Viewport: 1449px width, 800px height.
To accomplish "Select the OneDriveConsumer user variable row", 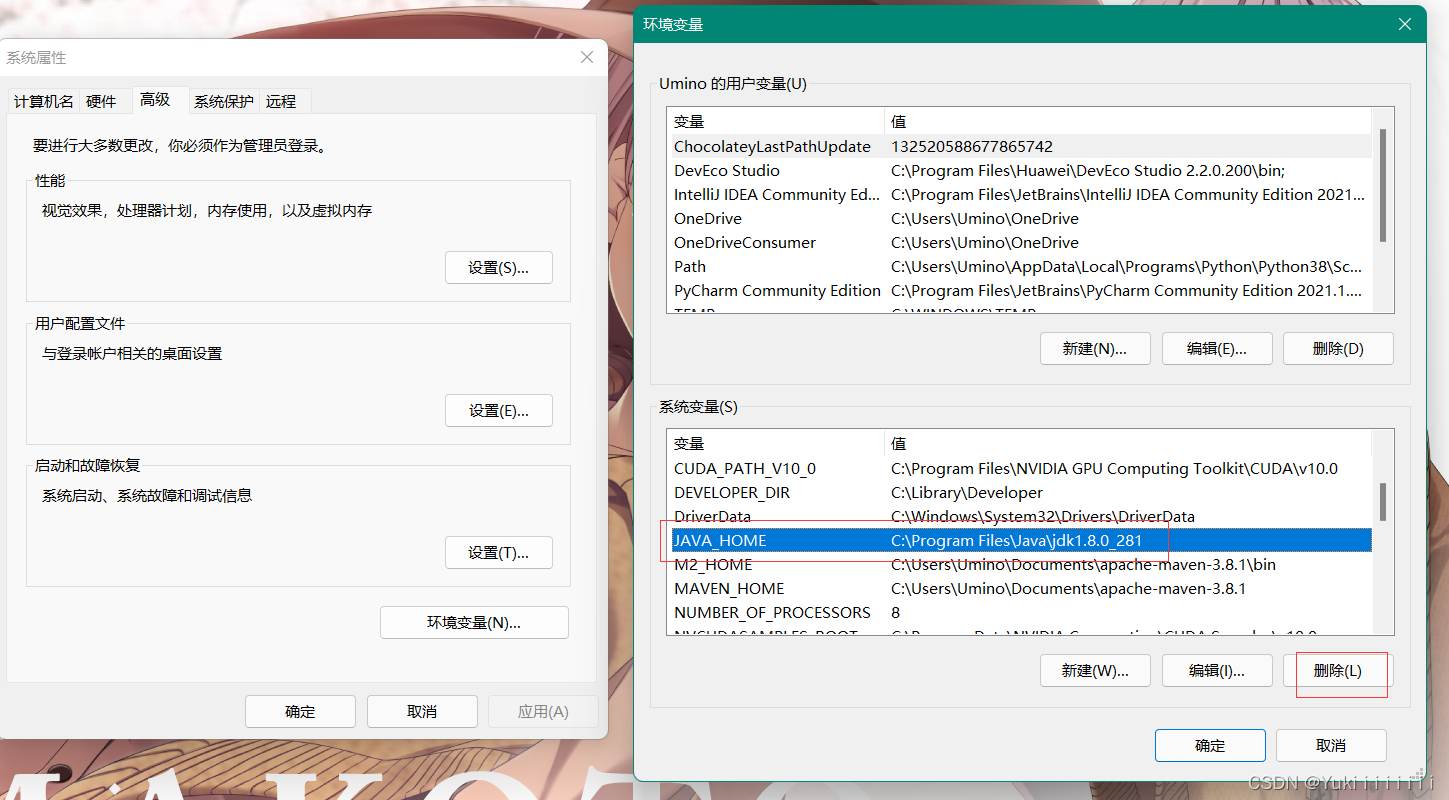I will click(x=1019, y=242).
